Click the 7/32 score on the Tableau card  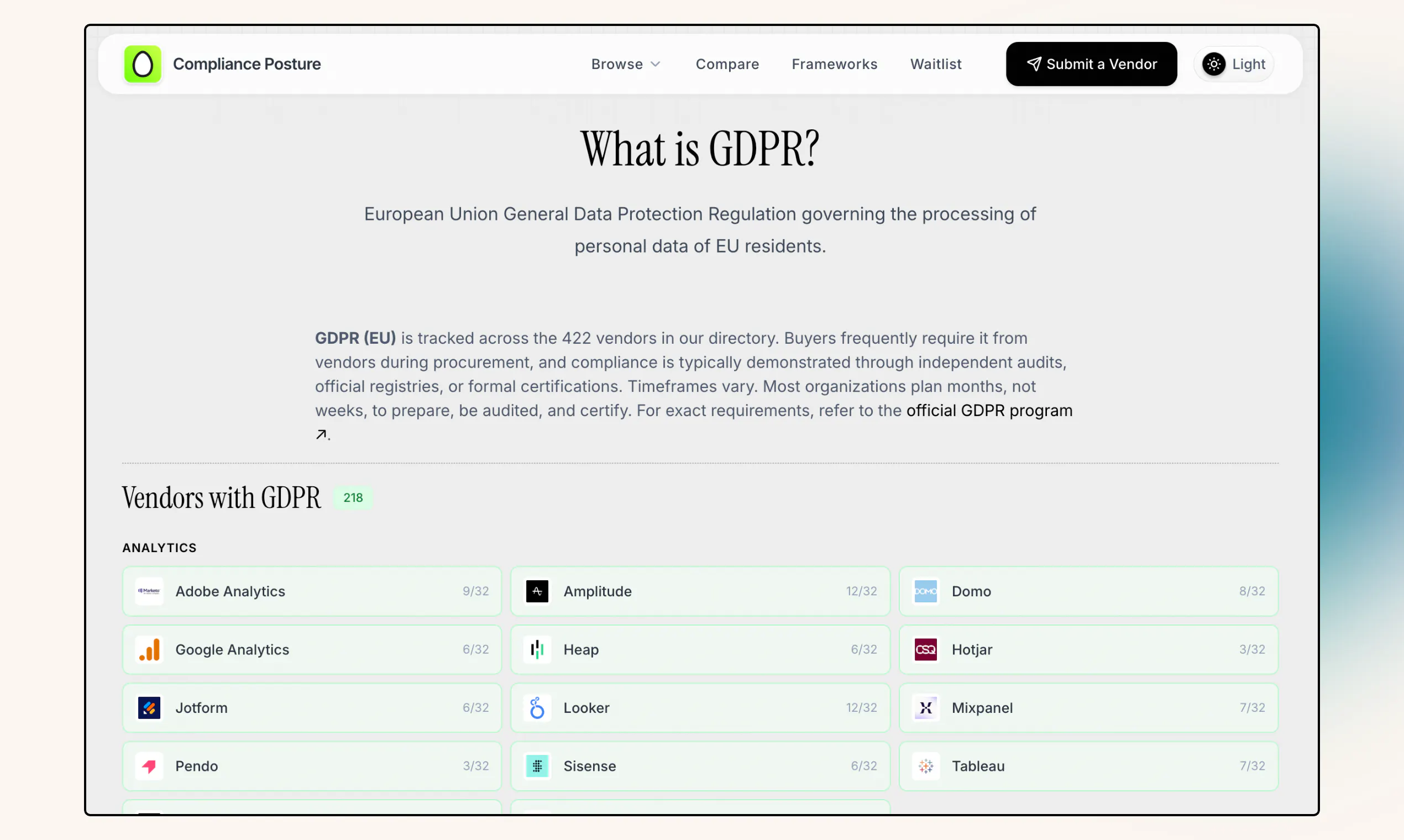coord(1251,766)
